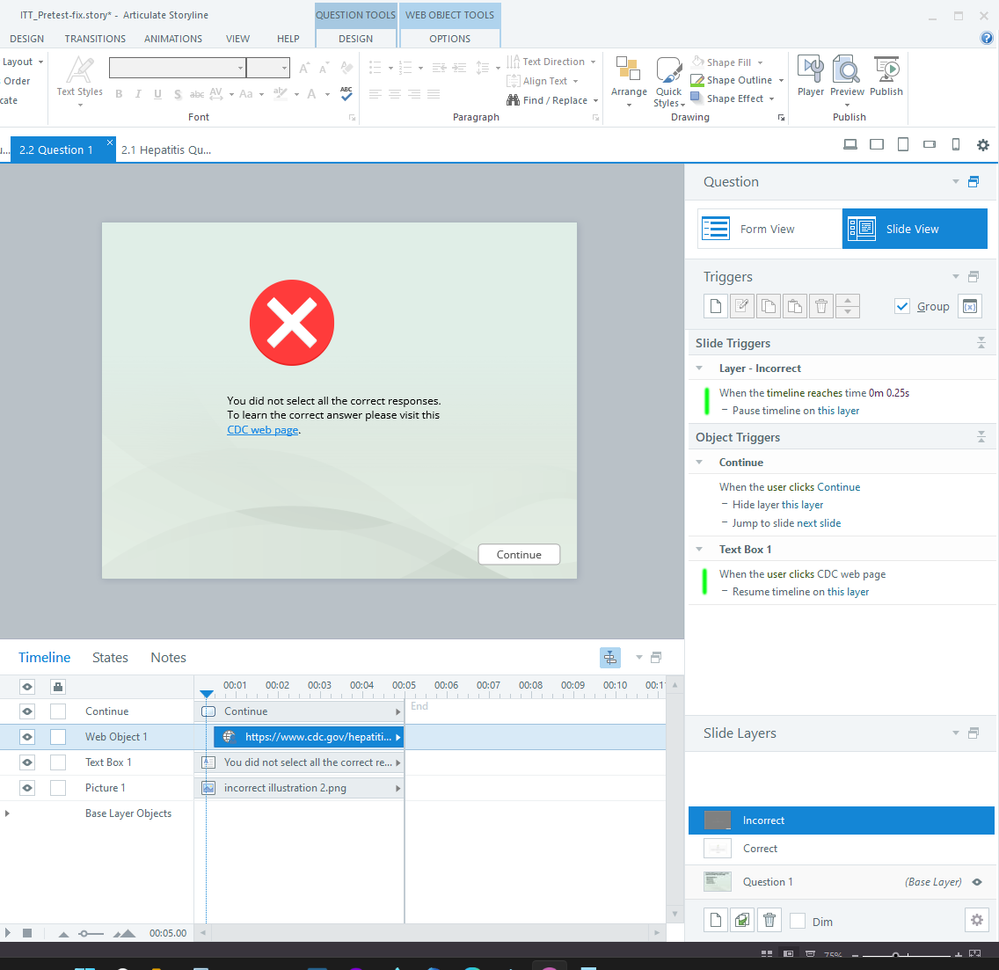
Task: Hide the Web Object 1 timeline row
Action: pos(28,737)
